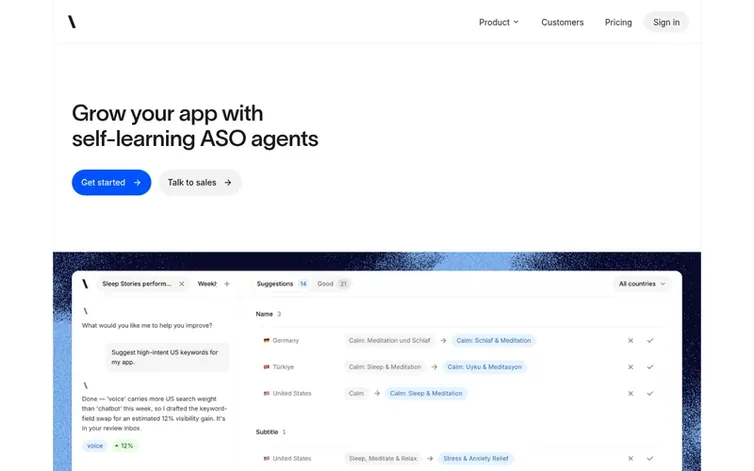Click the backslash logo in the dashboard panel
The height and width of the screenshot is (471, 754).
pyautogui.click(x=85, y=284)
